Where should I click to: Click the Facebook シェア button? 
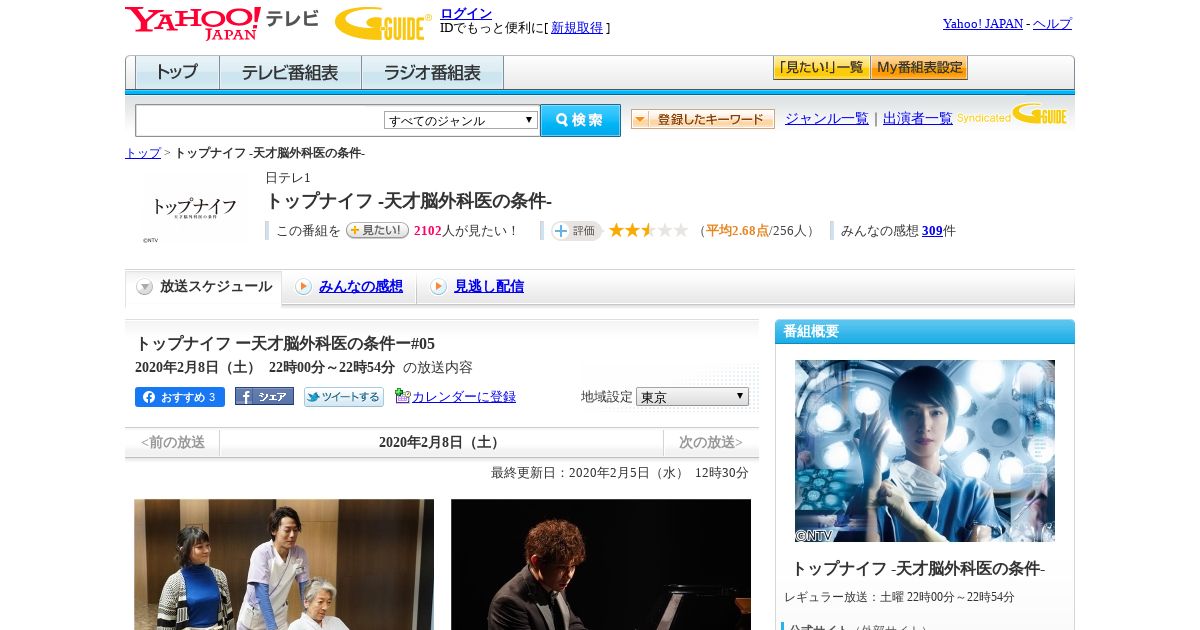pyautogui.click(x=264, y=396)
